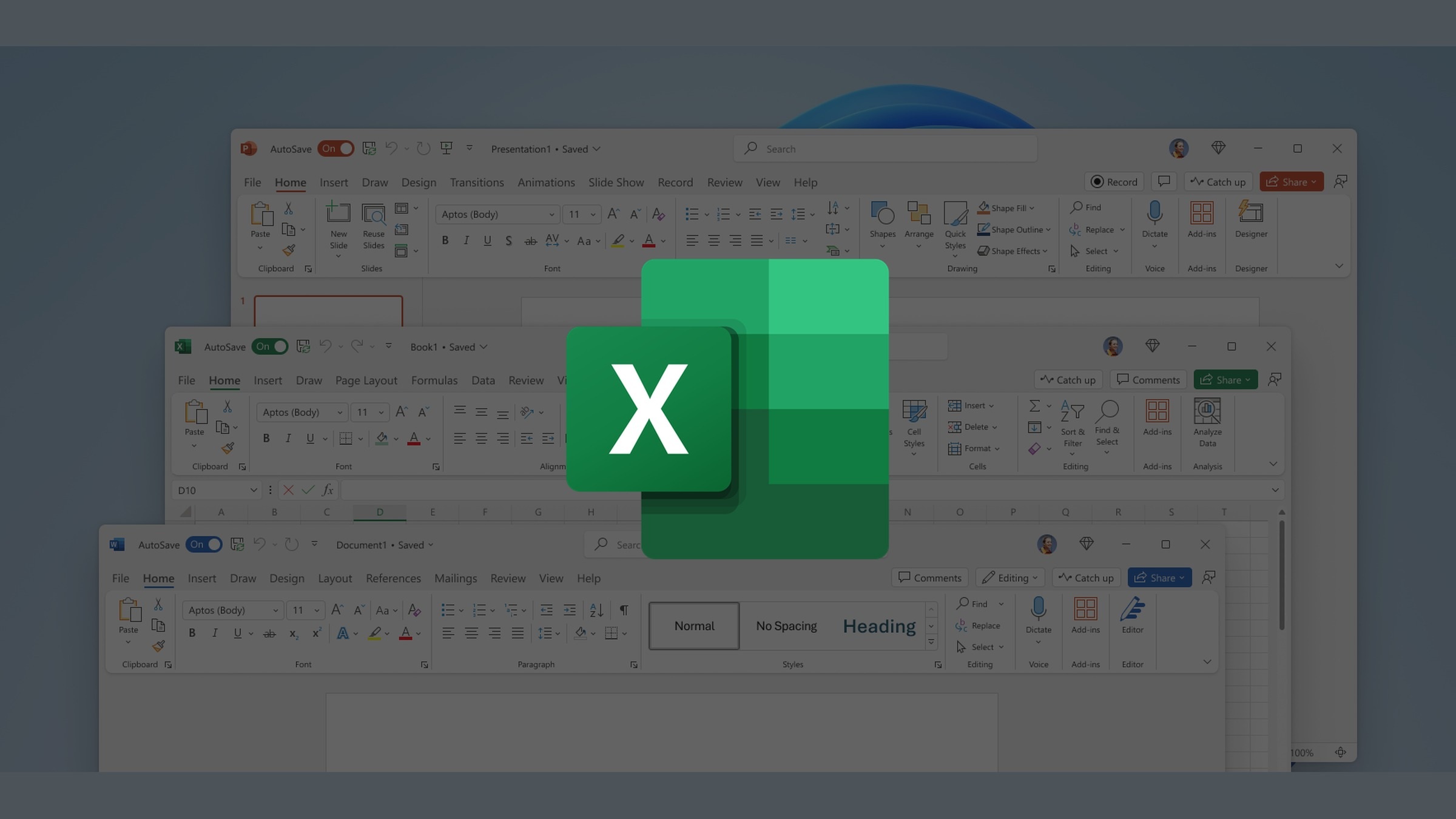
Task: Open Editing mode dropdown in Word
Action: tap(1010, 578)
